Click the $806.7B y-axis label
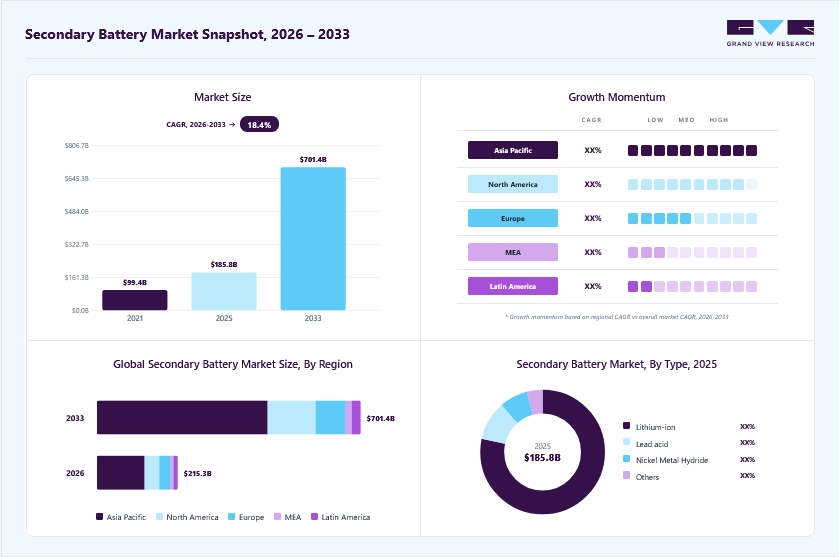This screenshot has width=840, height=557. tap(77, 145)
